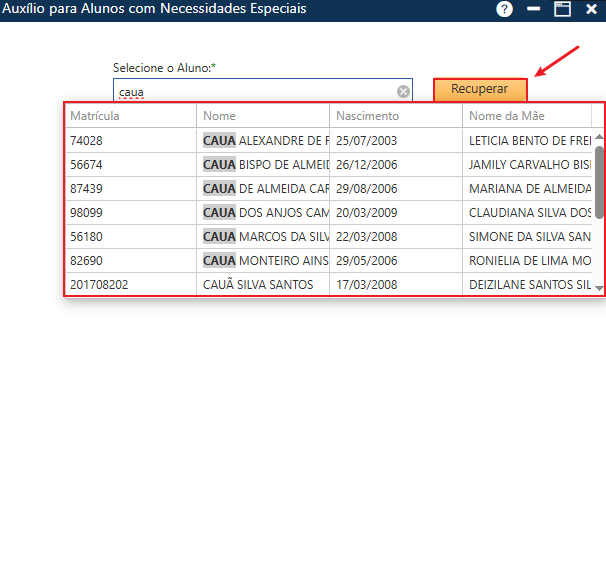Select mother JAMILY CARVALHO BIS

click(x=530, y=165)
